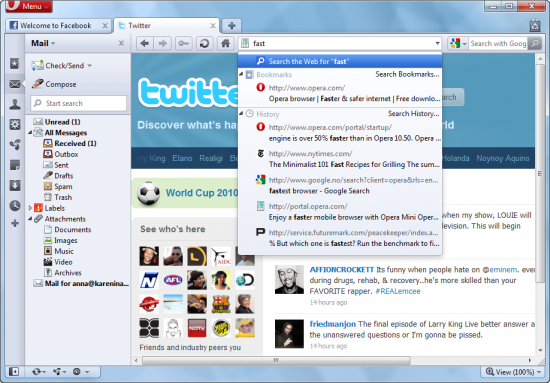Image resolution: width=550 pixels, height=383 pixels.
Task: Select the Unread (1) folder
Action: [57, 122]
